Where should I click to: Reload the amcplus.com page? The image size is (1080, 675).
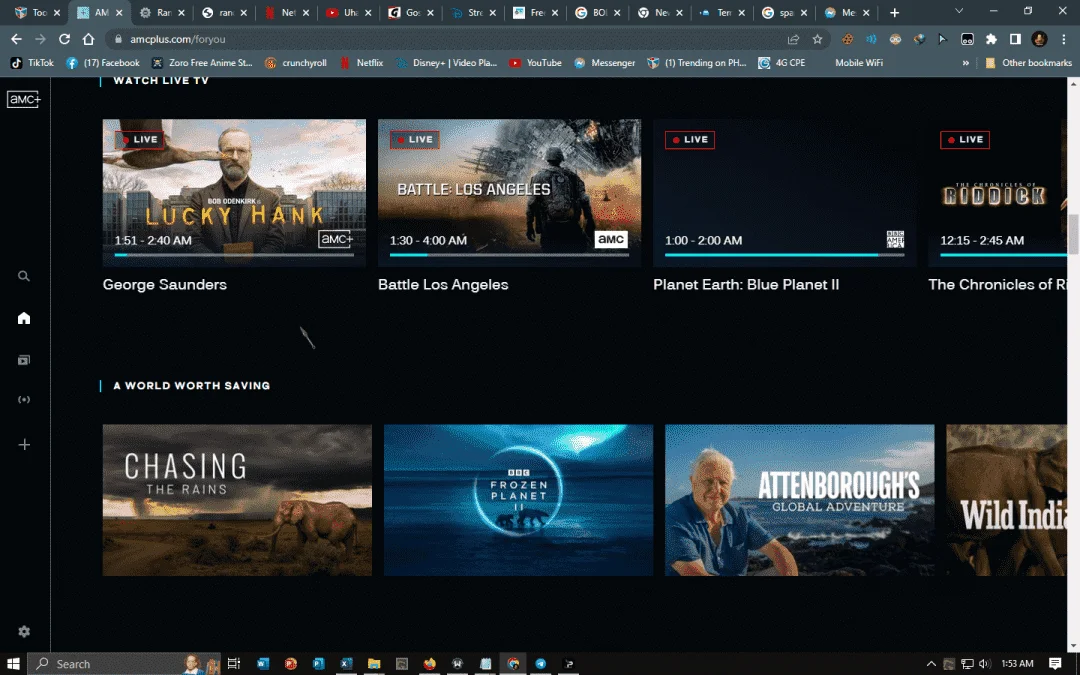coord(64,39)
